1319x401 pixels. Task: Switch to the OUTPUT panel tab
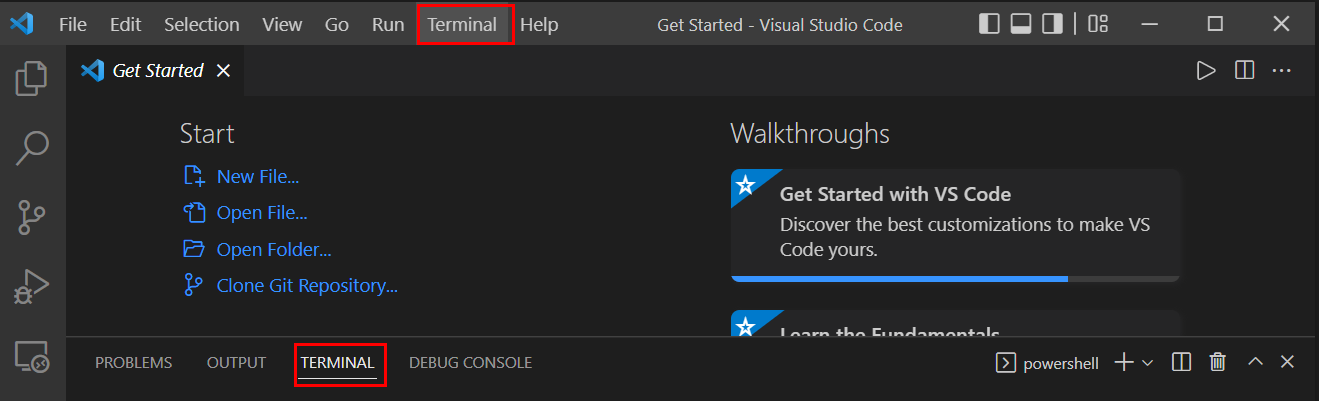[236, 363]
